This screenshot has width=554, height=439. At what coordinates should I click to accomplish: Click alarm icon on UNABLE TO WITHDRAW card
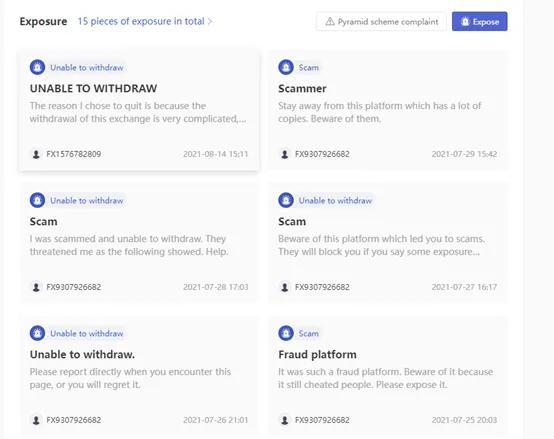(x=37, y=67)
